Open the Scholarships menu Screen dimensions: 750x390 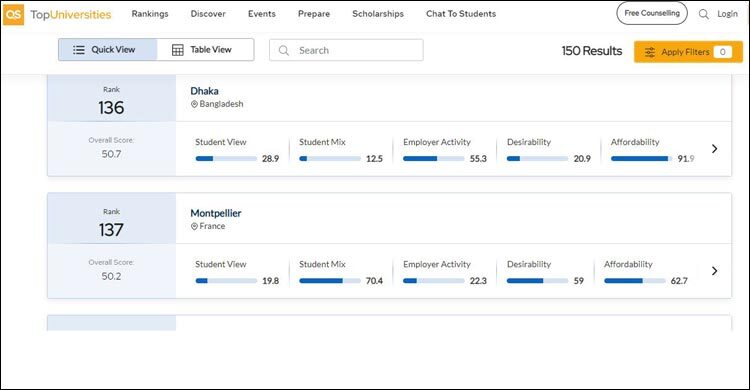pos(378,14)
